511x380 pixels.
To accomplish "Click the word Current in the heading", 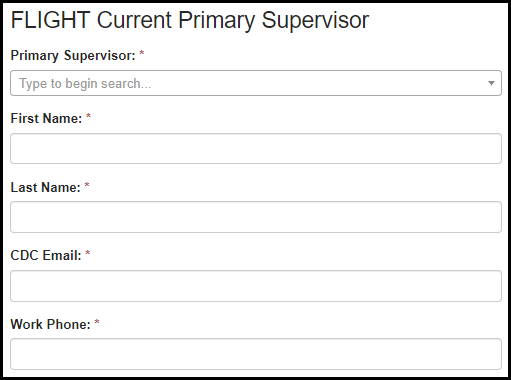I will click(134, 20).
